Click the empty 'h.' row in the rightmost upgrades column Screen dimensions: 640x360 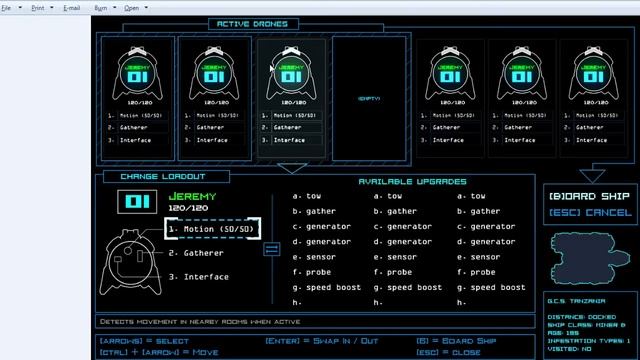click(x=461, y=302)
